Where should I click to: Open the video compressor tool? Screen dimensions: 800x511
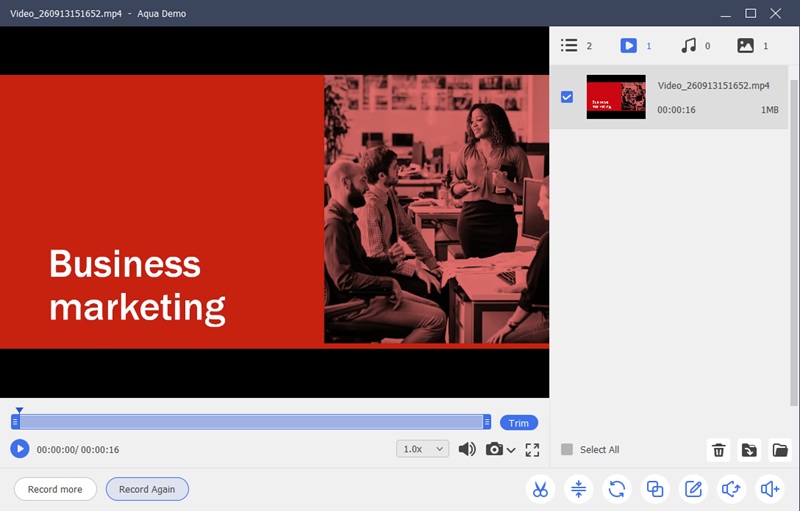click(579, 489)
